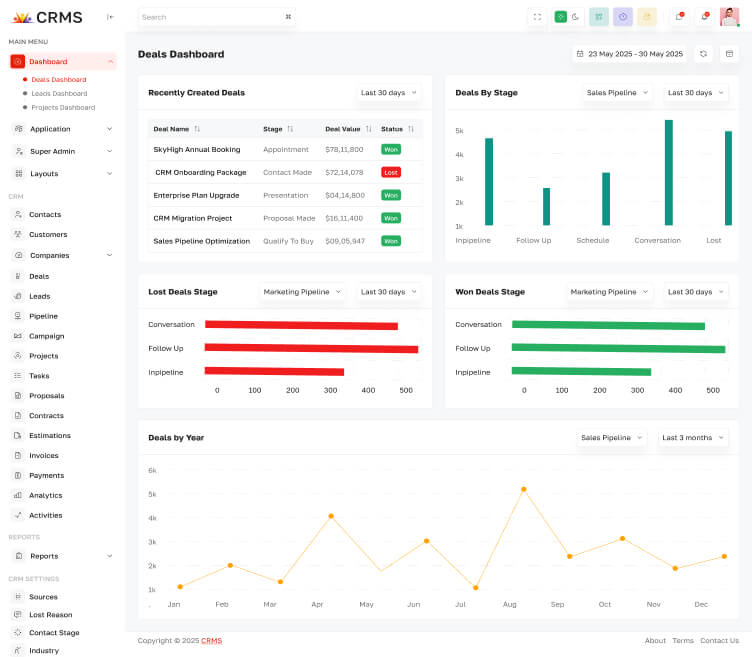Open the date range picker 23 May 2025
Viewport: 752px width, 657px height.
click(629, 54)
